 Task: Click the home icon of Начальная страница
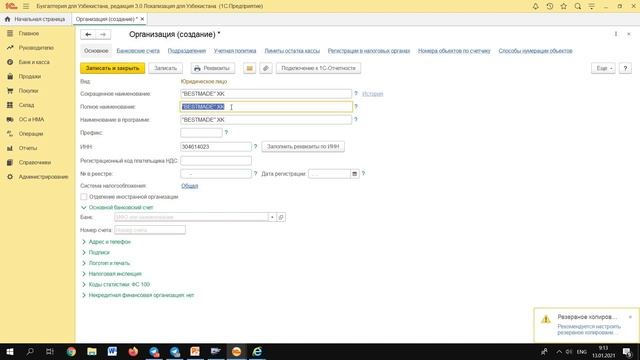pos(7,19)
